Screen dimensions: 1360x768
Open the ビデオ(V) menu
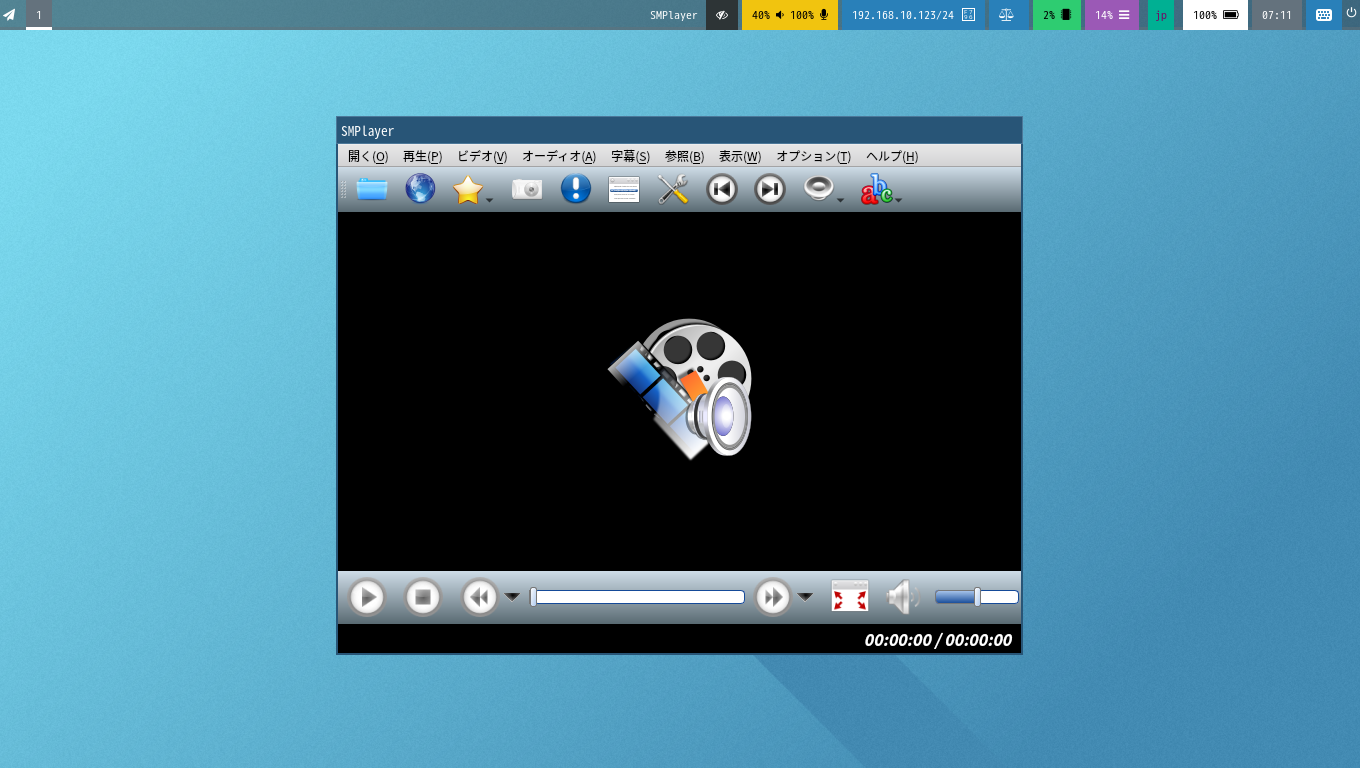[x=482, y=157]
